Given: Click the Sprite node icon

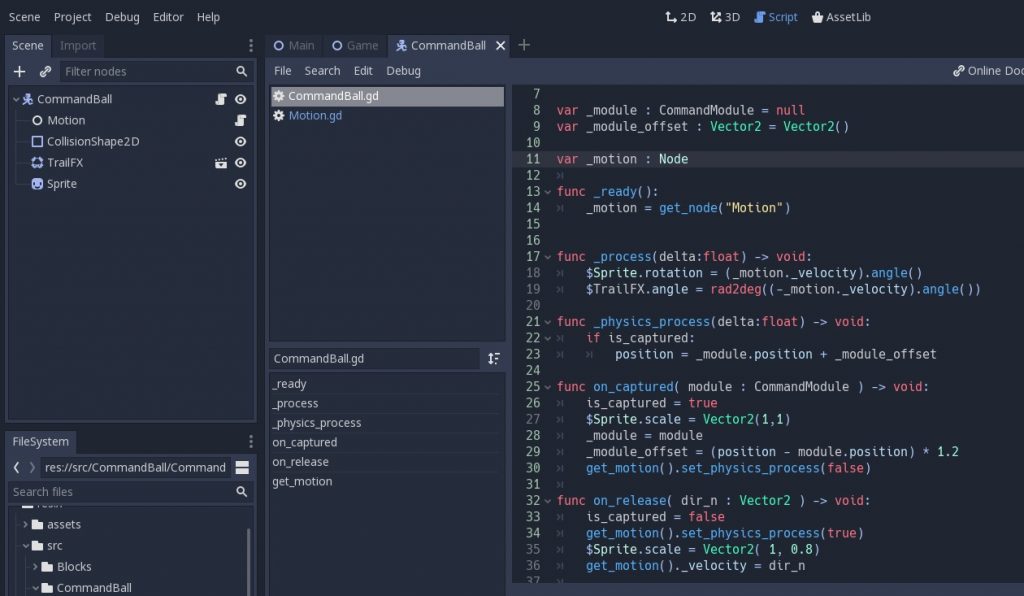Looking at the screenshot, I should point(37,184).
